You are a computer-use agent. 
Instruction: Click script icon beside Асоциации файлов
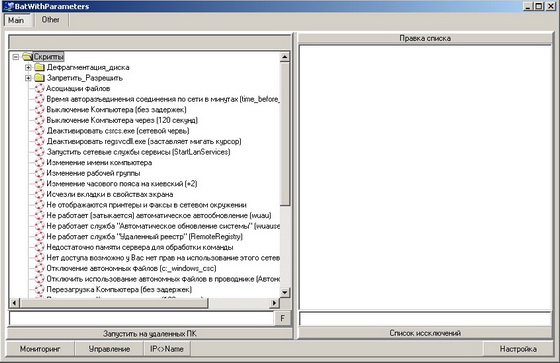click(39, 89)
